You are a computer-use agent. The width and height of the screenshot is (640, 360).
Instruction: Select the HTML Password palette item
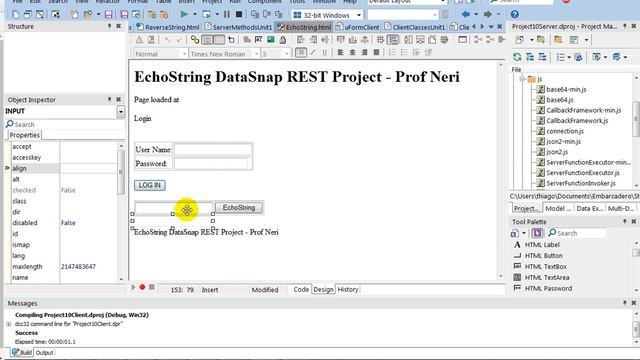548,288
